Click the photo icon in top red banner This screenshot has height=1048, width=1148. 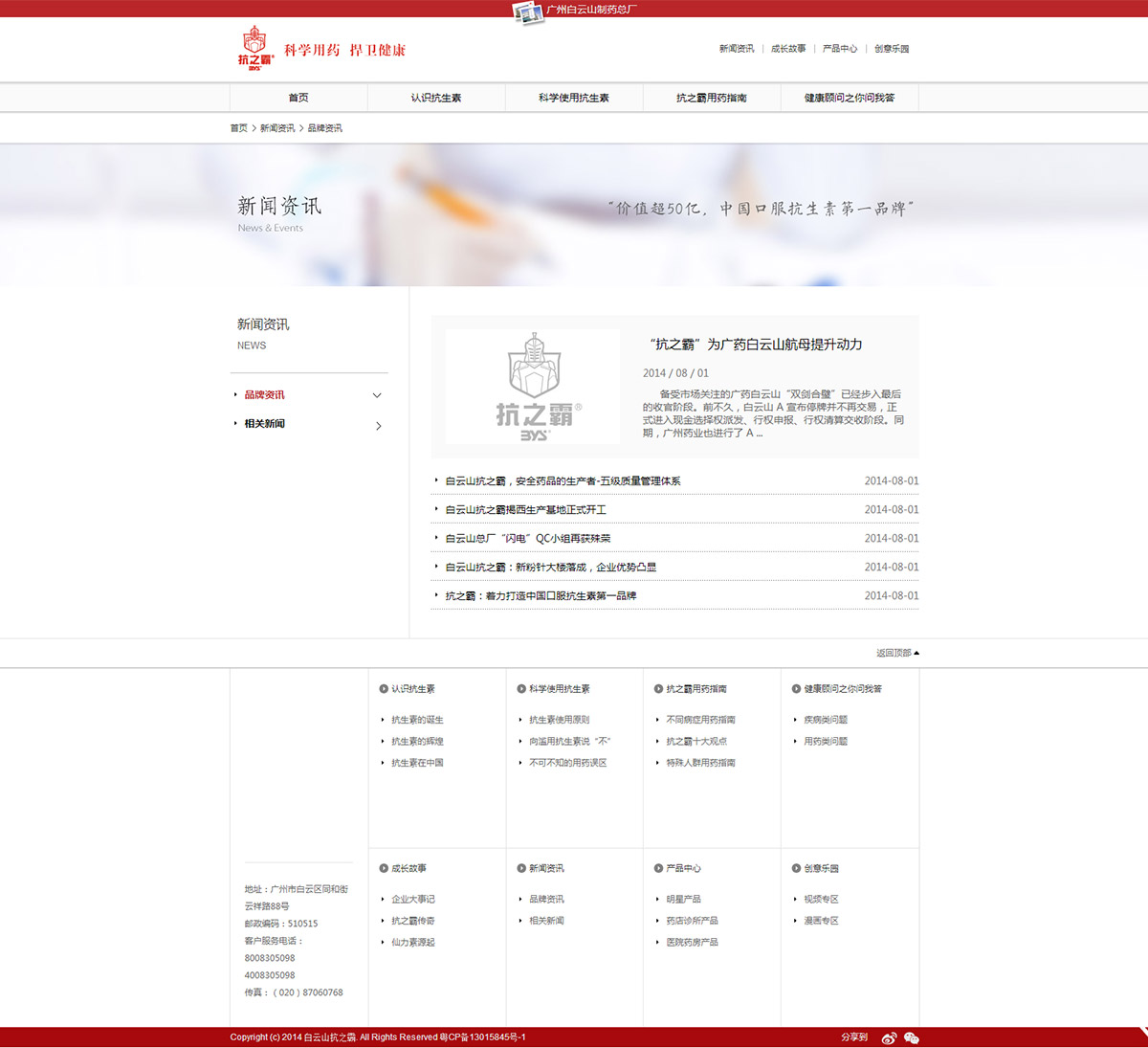[x=527, y=11]
